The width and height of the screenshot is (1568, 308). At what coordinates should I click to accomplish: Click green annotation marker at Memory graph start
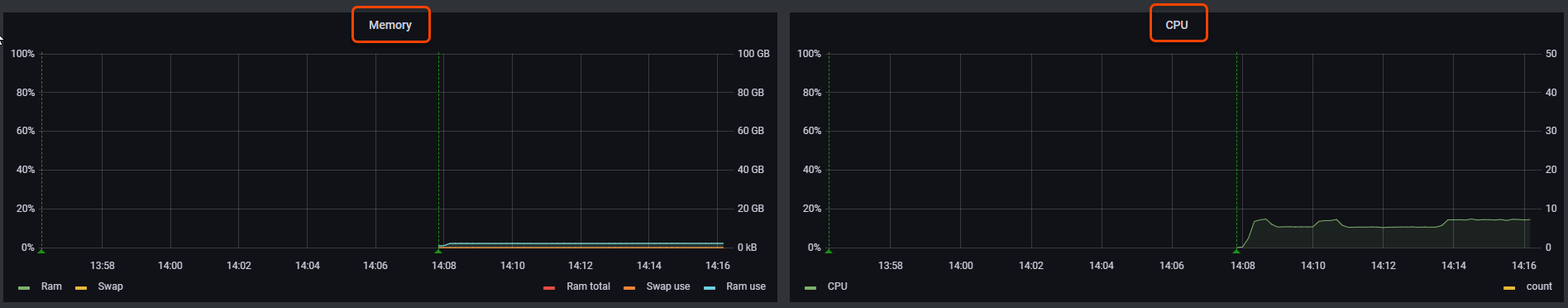tap(41, 250)
